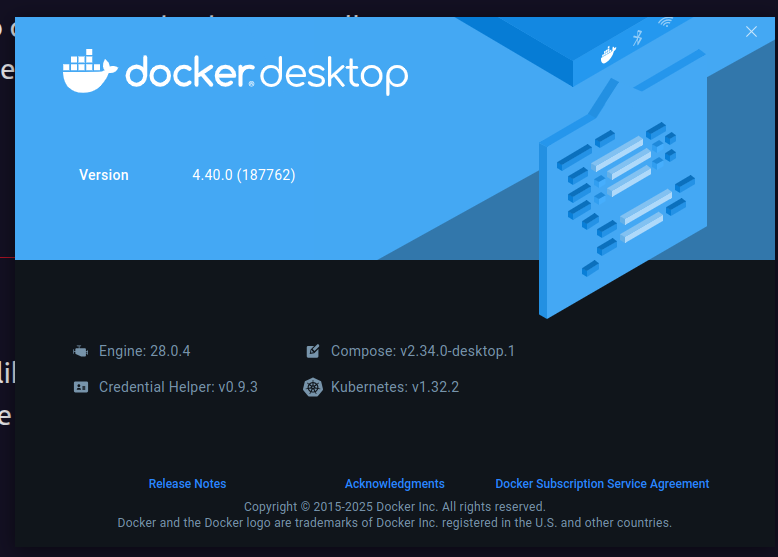
Task: Click the small whale icon in illustration
Action: (x=608, y=54)
